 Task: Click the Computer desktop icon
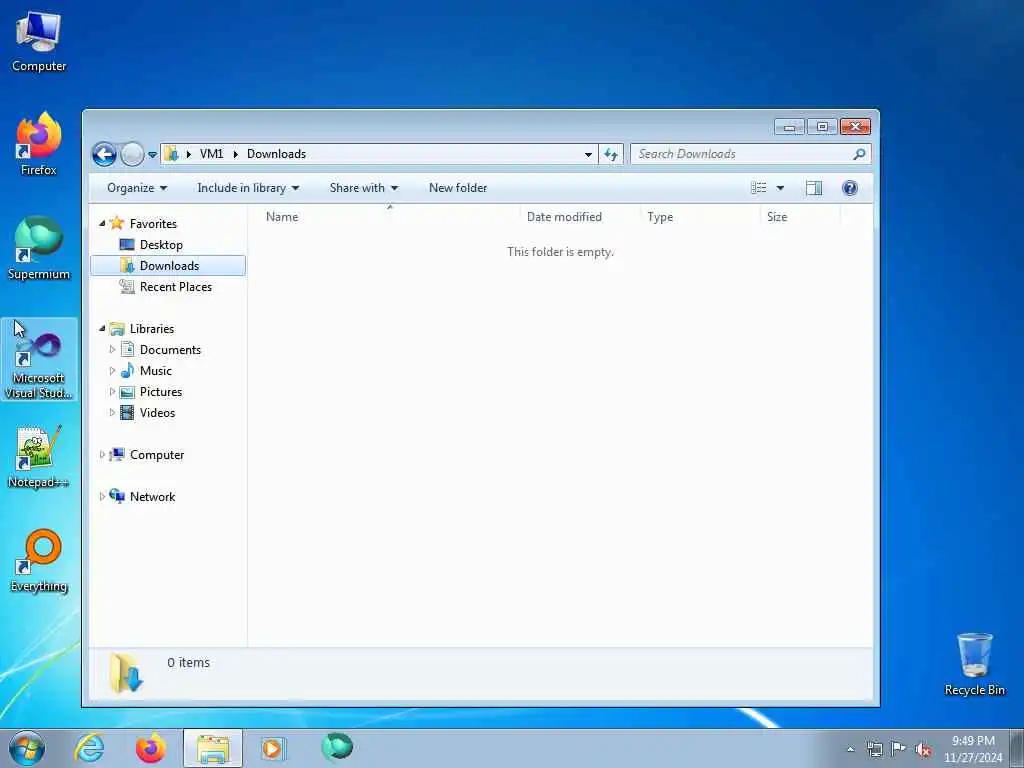tap(39, 41)
